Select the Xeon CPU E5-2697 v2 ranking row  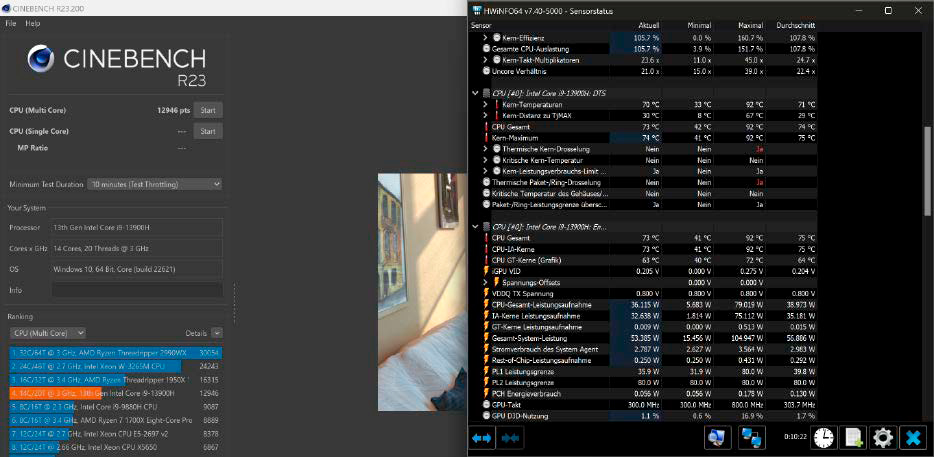116,434
